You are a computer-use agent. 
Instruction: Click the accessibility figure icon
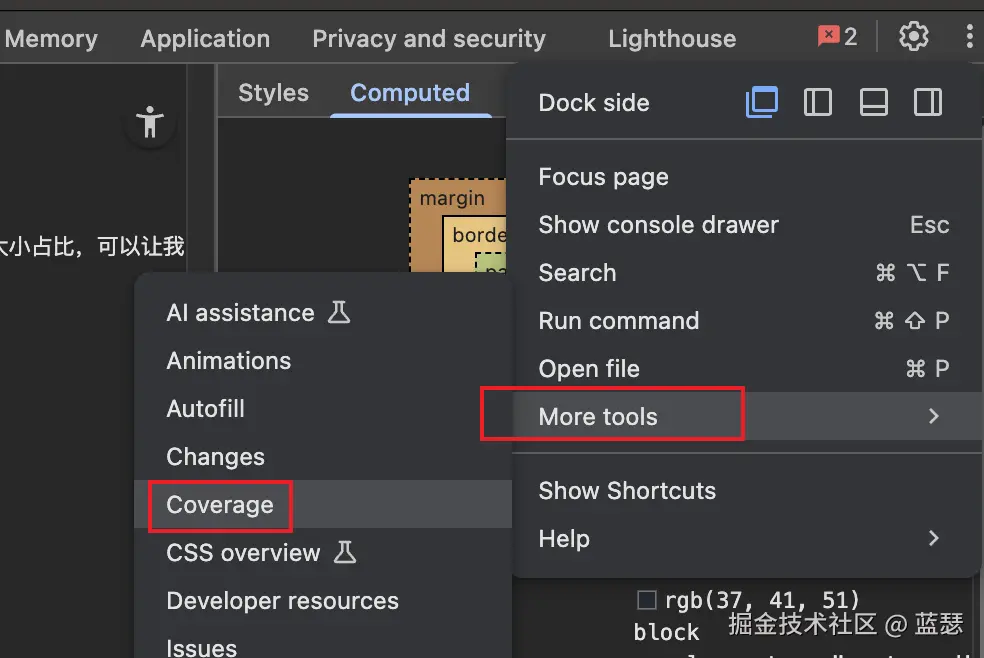pos(151,122)
